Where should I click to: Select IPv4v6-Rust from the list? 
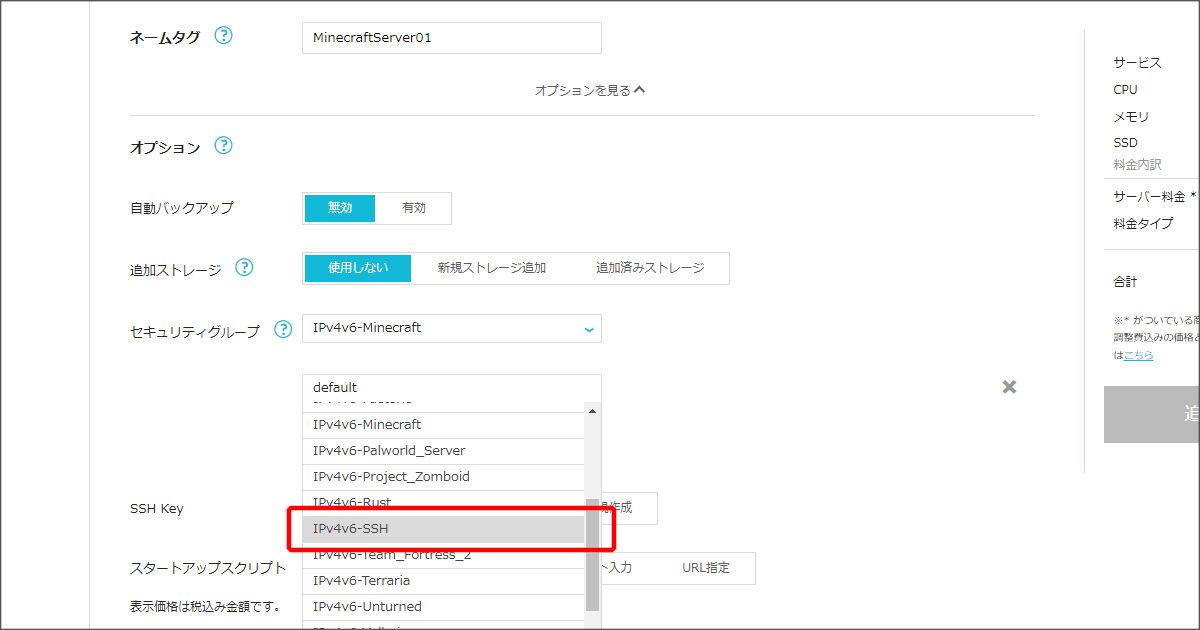point(443,502)
